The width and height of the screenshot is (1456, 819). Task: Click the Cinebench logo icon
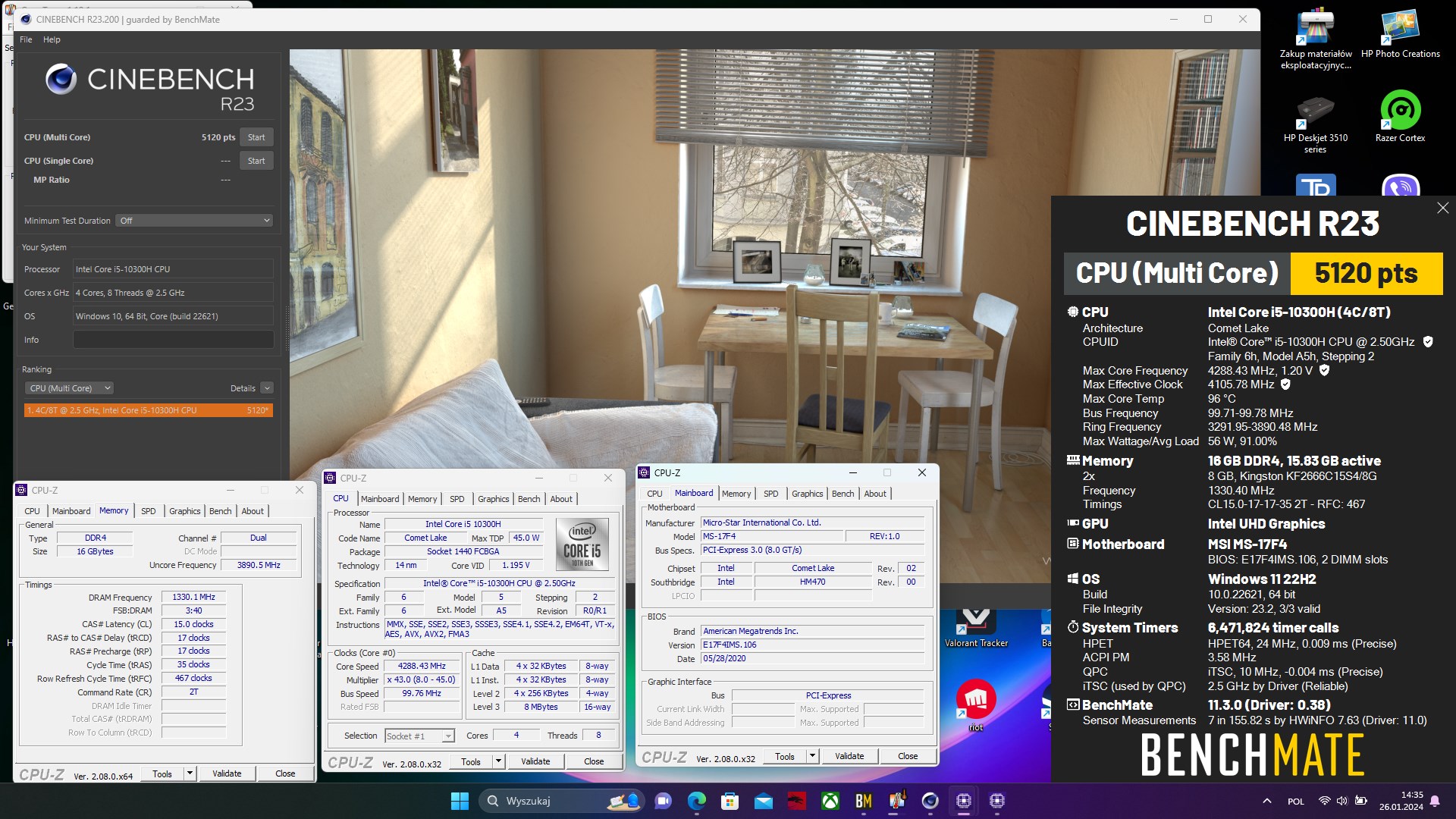pyautogui.click(x=61, y=79)
